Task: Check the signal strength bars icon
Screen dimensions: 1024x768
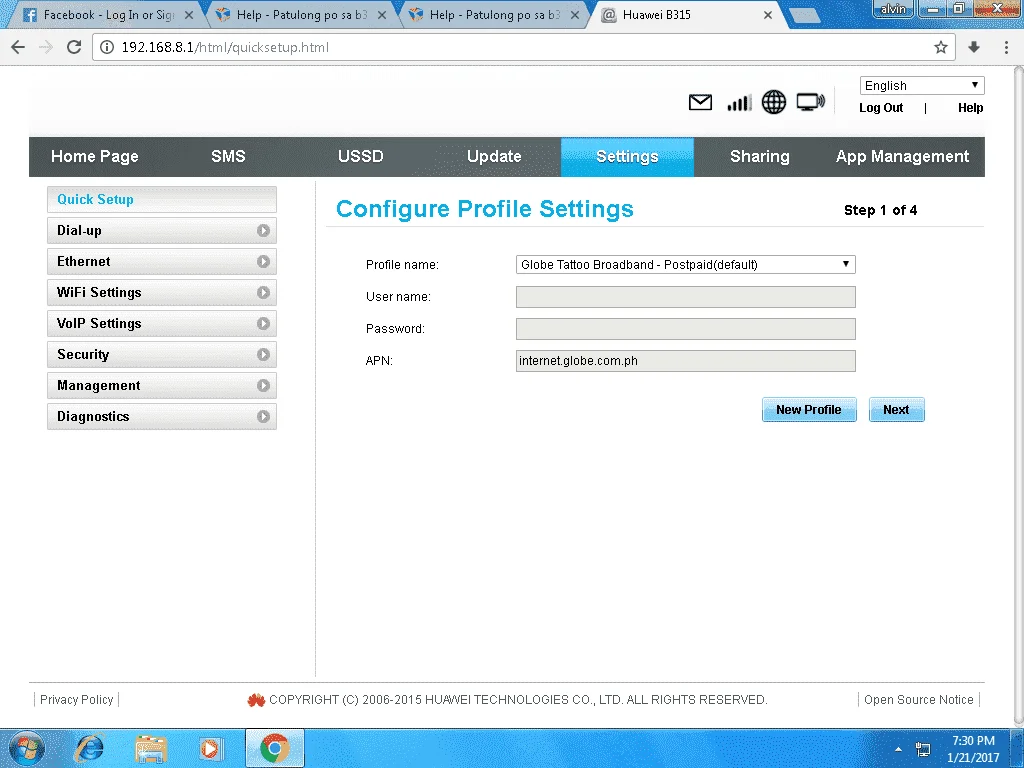Action: (x=739, y=103)
